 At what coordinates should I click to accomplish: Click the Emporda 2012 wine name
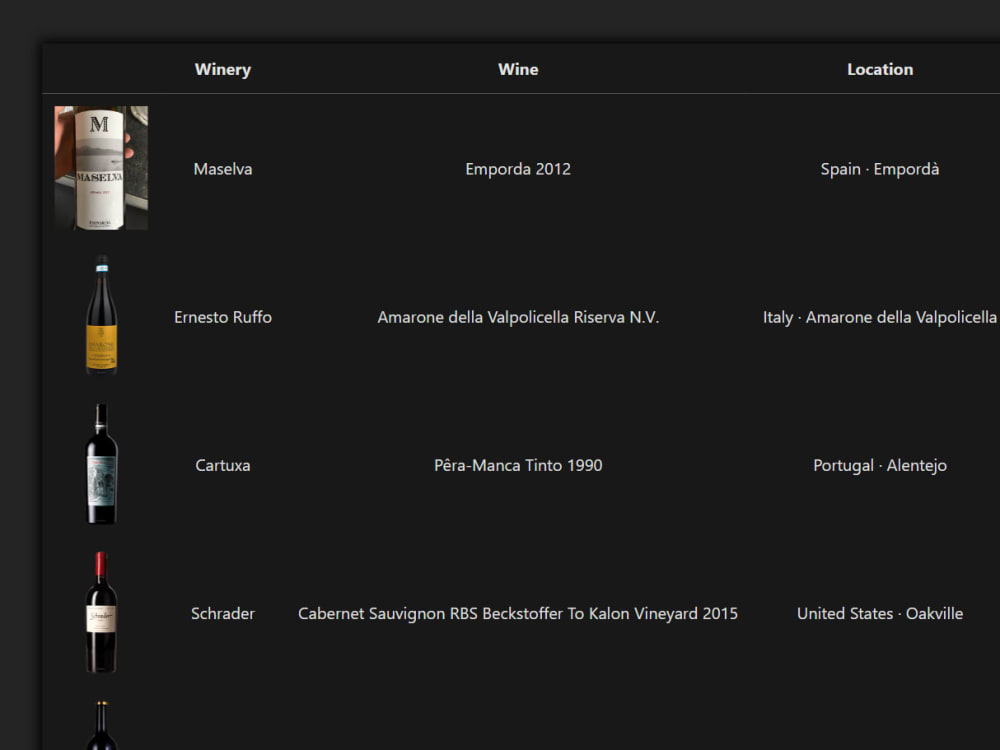tap(518, 169)
